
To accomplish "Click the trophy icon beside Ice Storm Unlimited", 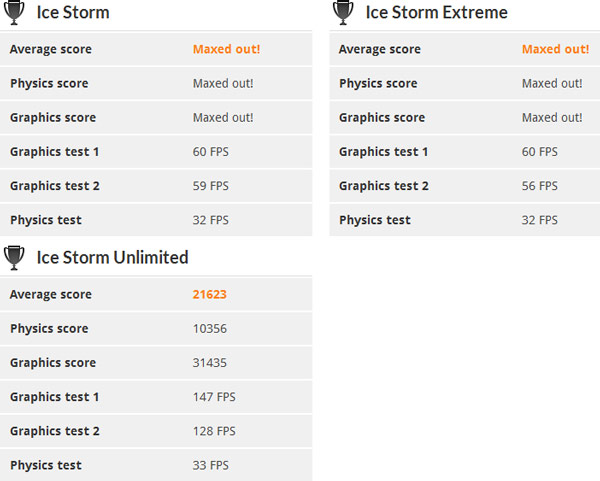I will click(15, 258).
